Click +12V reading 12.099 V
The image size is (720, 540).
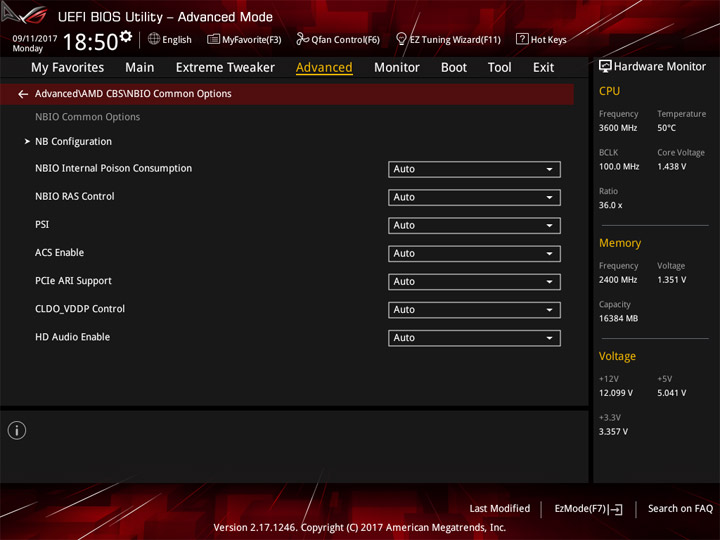616,393
